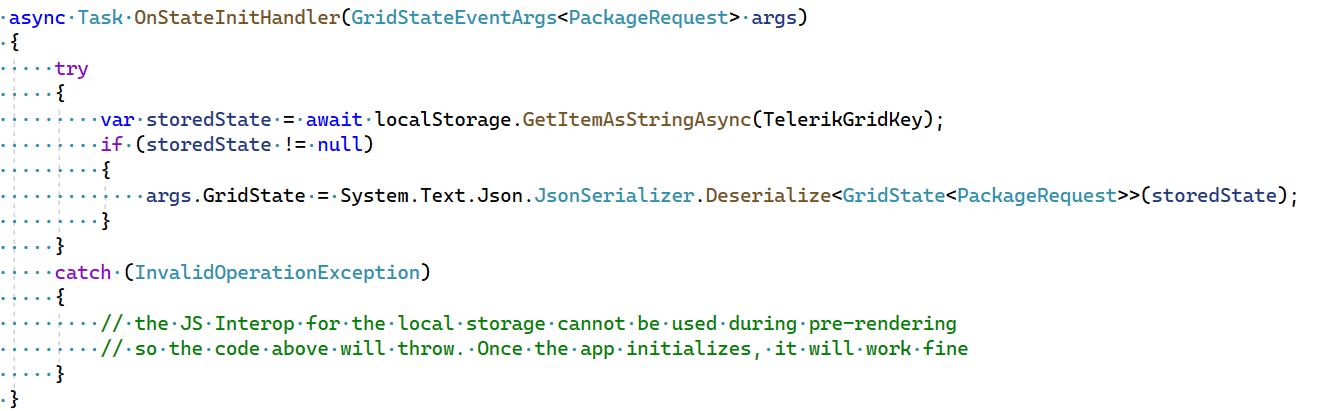Image resolution: width=1332 pixels, height=411 pixels.
Task: Click the GetItemAsStringAsync method call
Action: click(635, 120)
